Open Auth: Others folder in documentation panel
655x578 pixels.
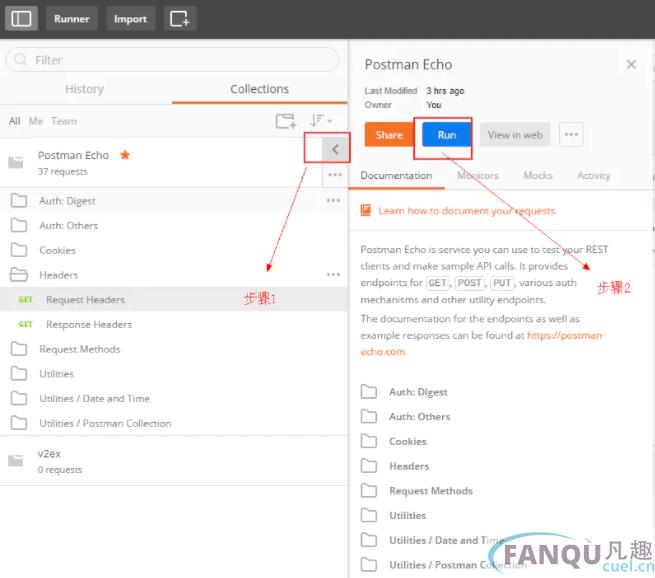[420, 417]
